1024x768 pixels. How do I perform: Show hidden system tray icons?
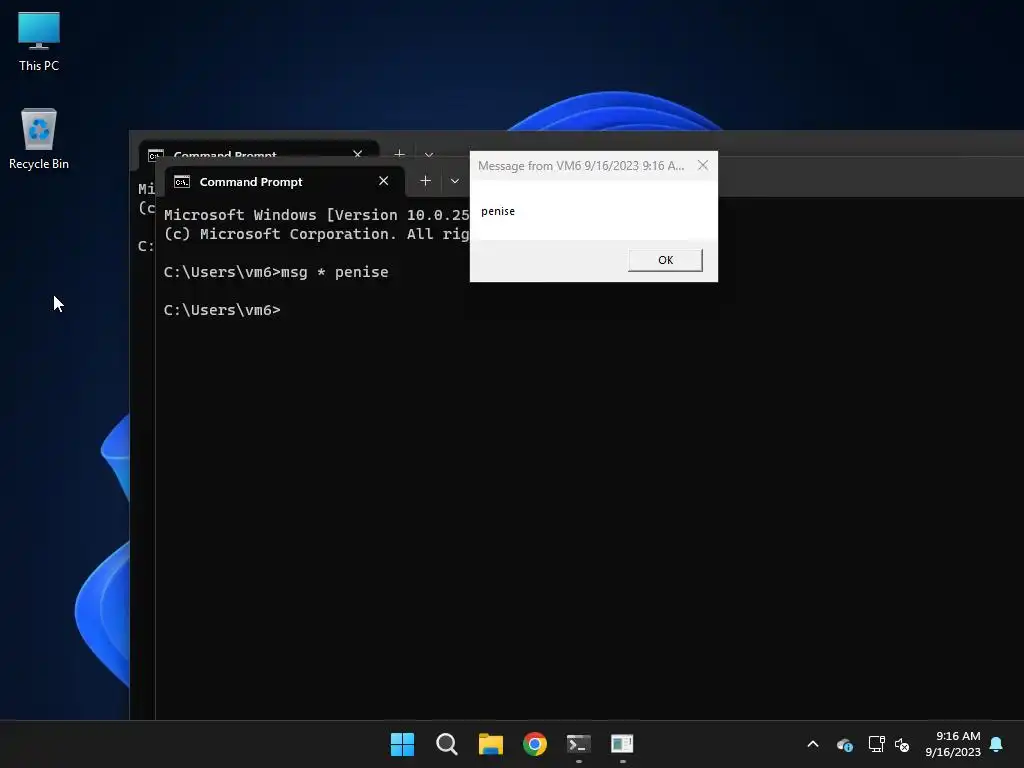[813, 744]
